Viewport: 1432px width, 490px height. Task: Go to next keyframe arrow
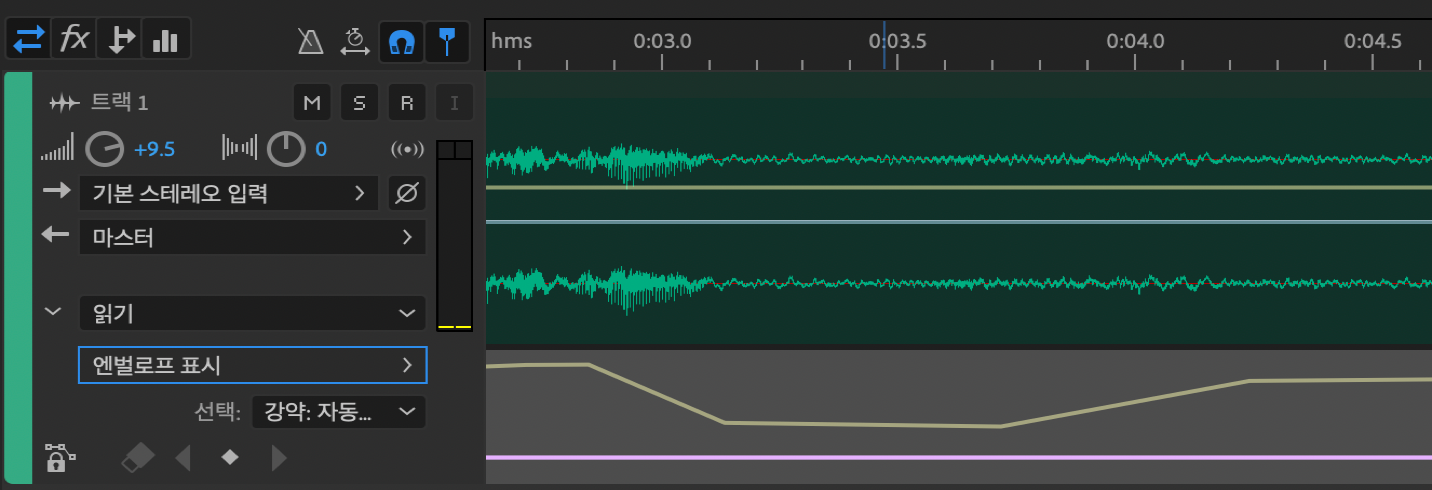point(279,458)
